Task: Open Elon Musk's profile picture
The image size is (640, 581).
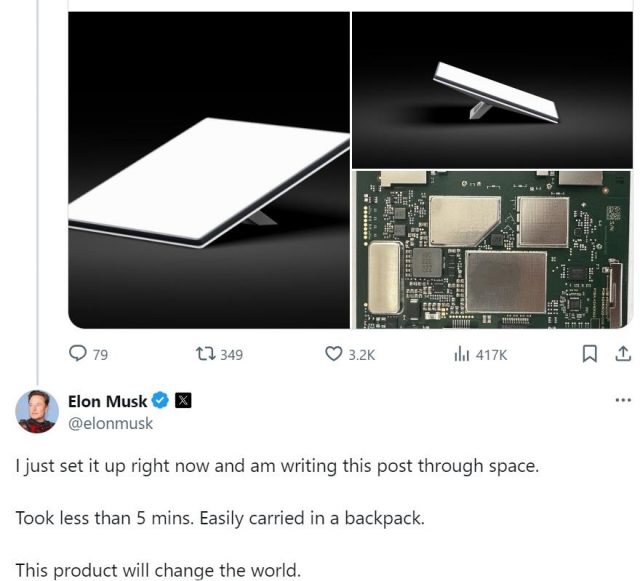Action: tap(37, 411)
